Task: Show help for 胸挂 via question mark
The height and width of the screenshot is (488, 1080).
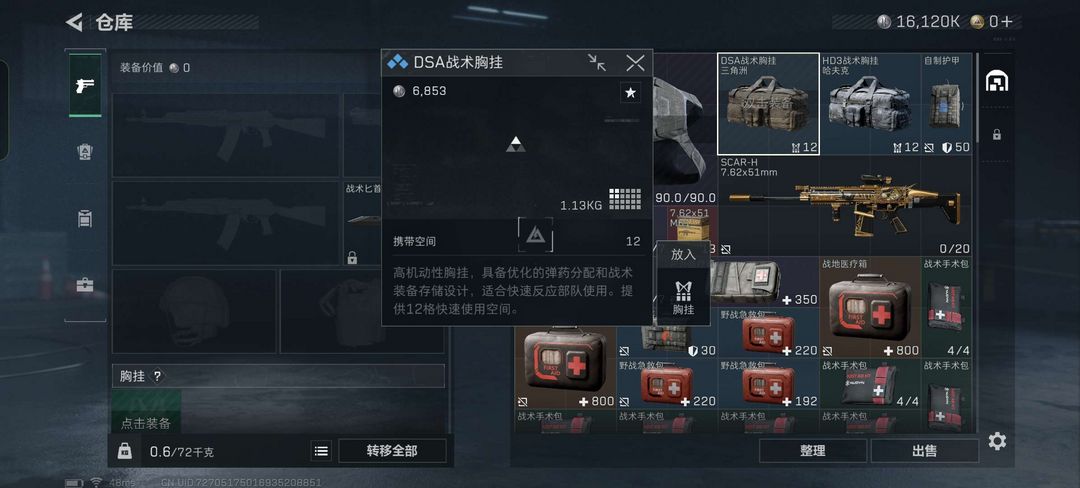Action: [x=158, y=376]
